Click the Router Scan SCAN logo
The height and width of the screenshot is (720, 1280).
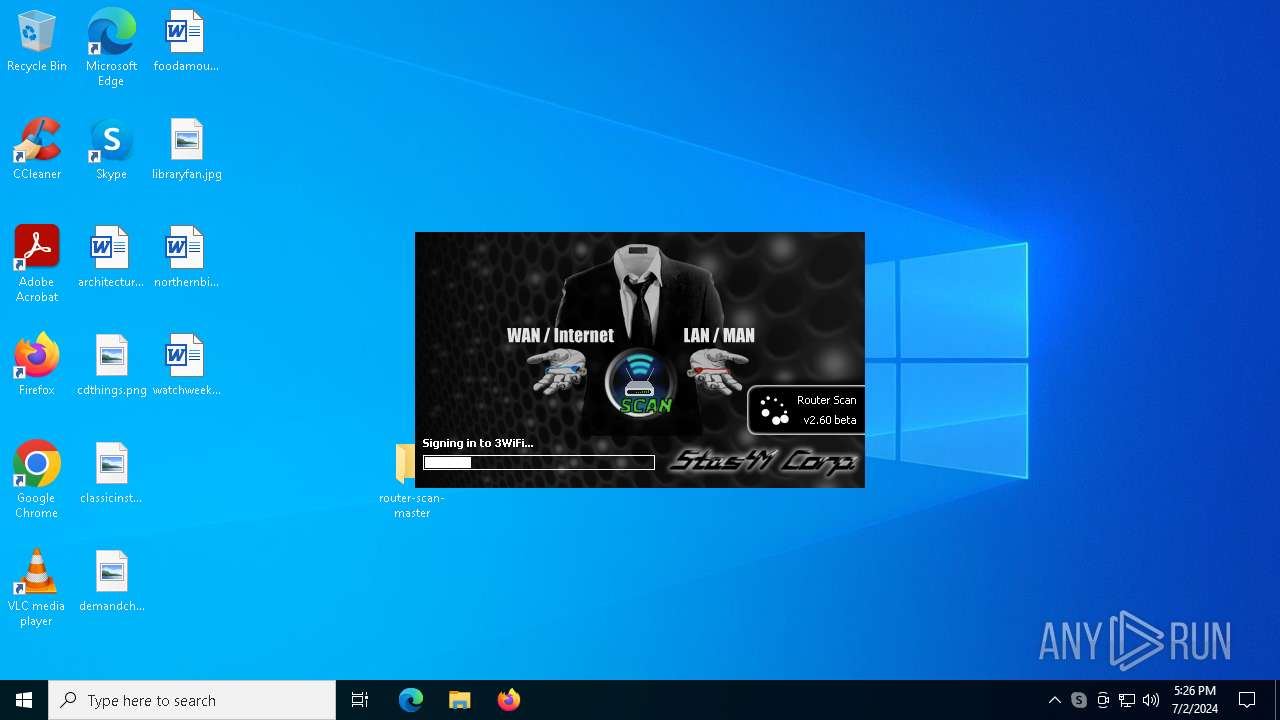(x=641, y=383)
